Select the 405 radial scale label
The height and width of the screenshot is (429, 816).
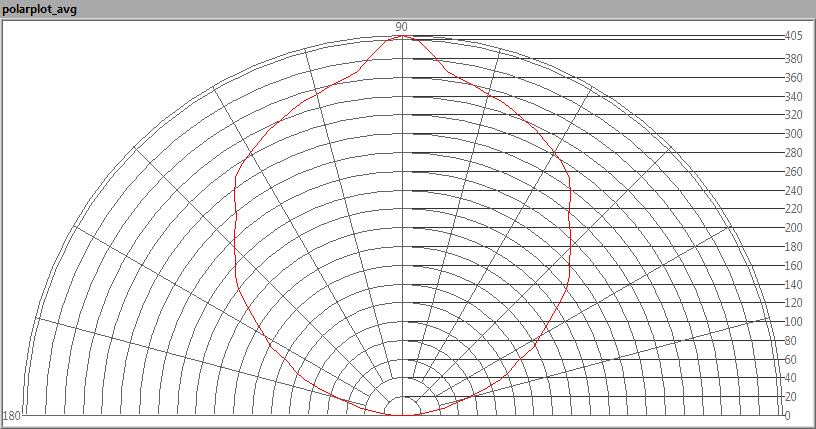click(793, 36)
